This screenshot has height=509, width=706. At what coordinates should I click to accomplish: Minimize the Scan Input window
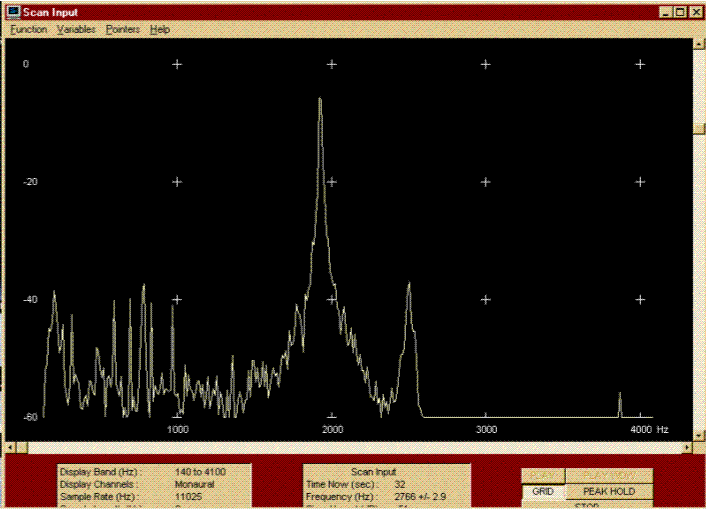[x=666, y=12]
